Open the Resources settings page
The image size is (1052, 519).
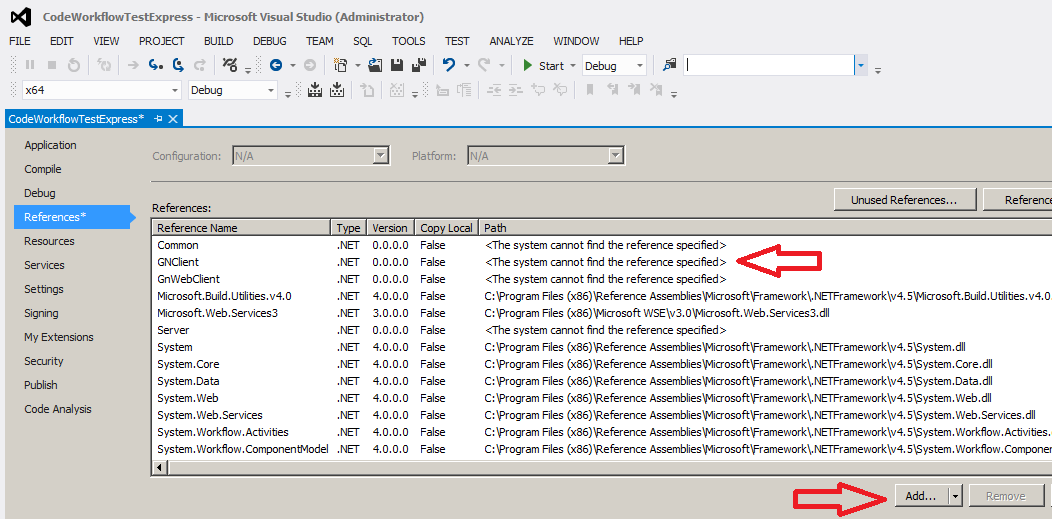tap(50, 241)
